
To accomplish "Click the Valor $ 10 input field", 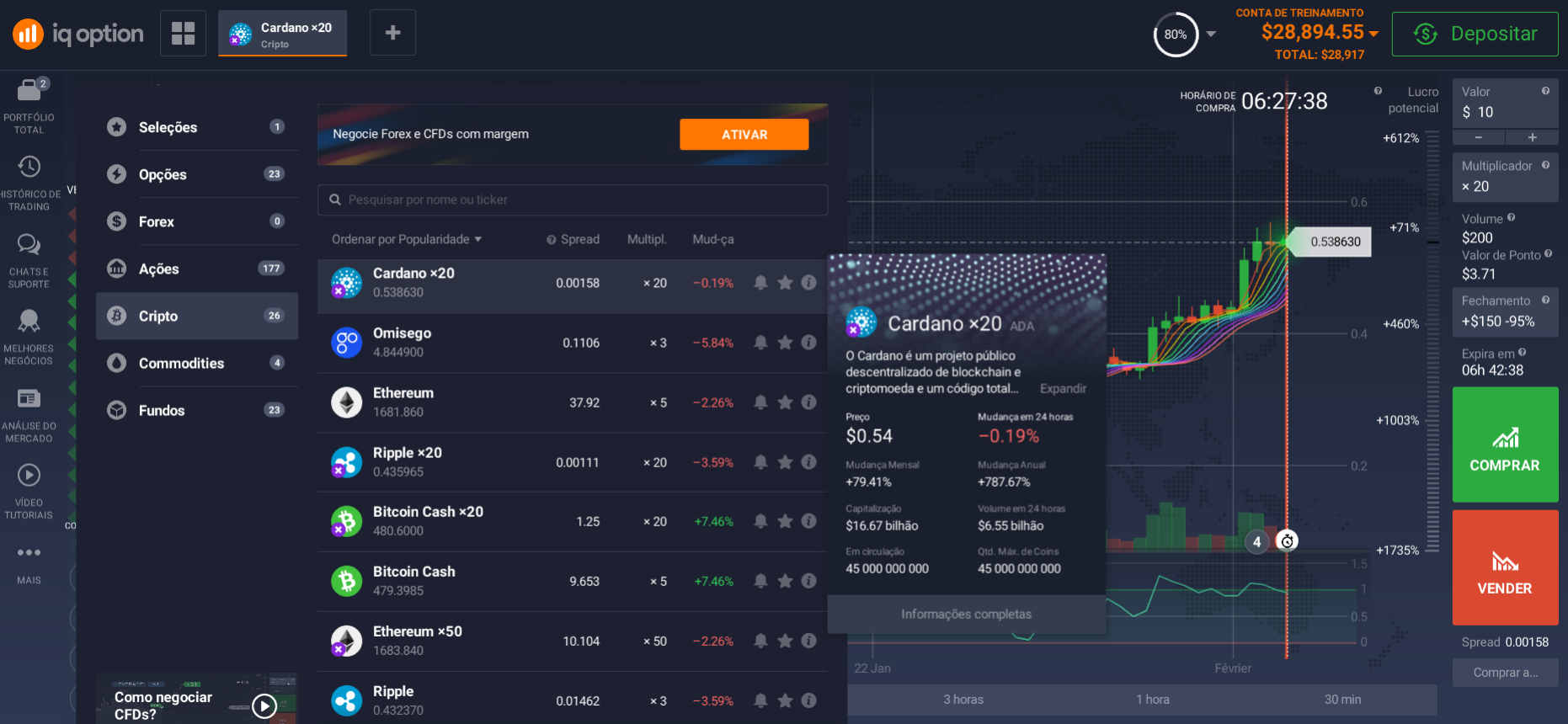I will click(1506, 104).
